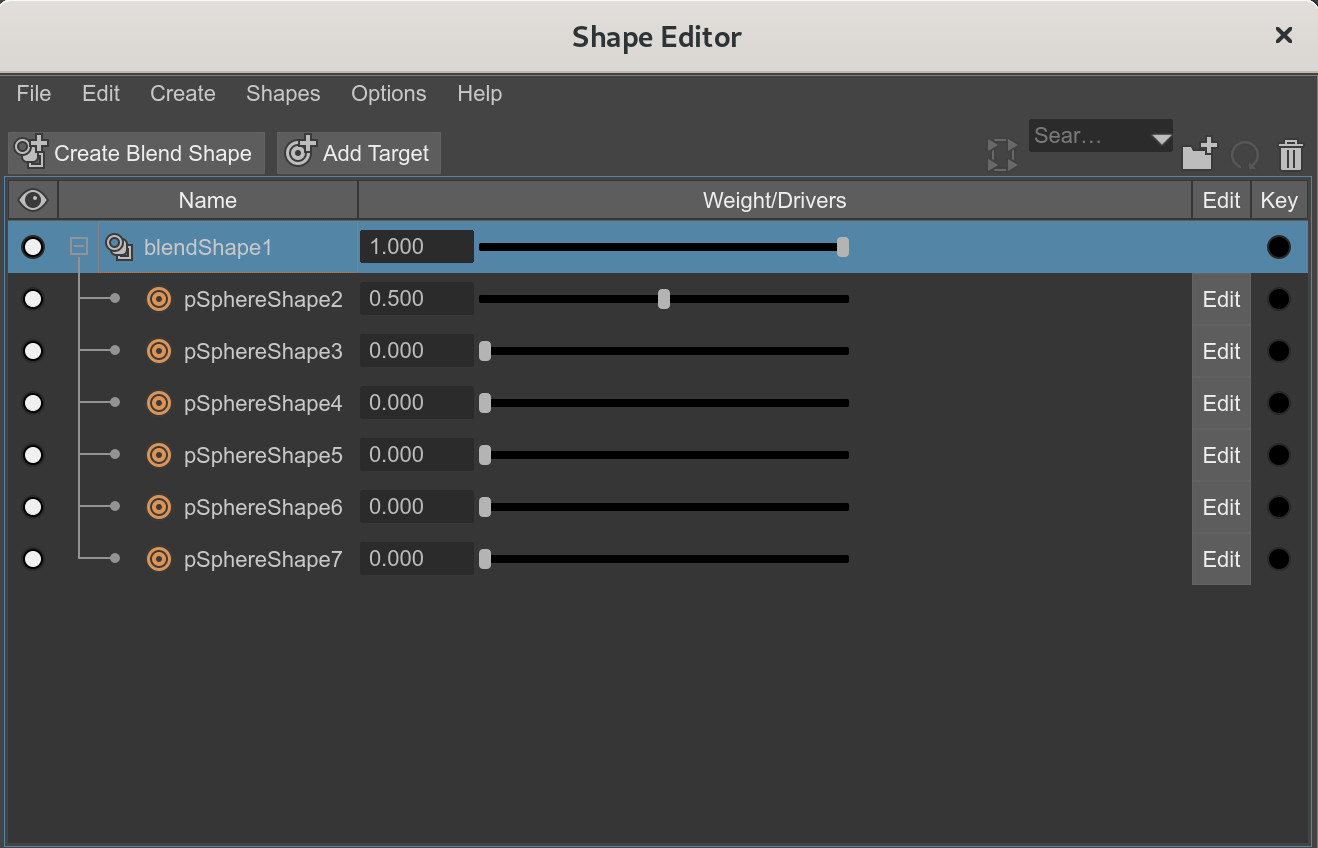Set key for pSphereShape3
Viewport: 1318px width, 848px height.
click(x=1279, y=351)
